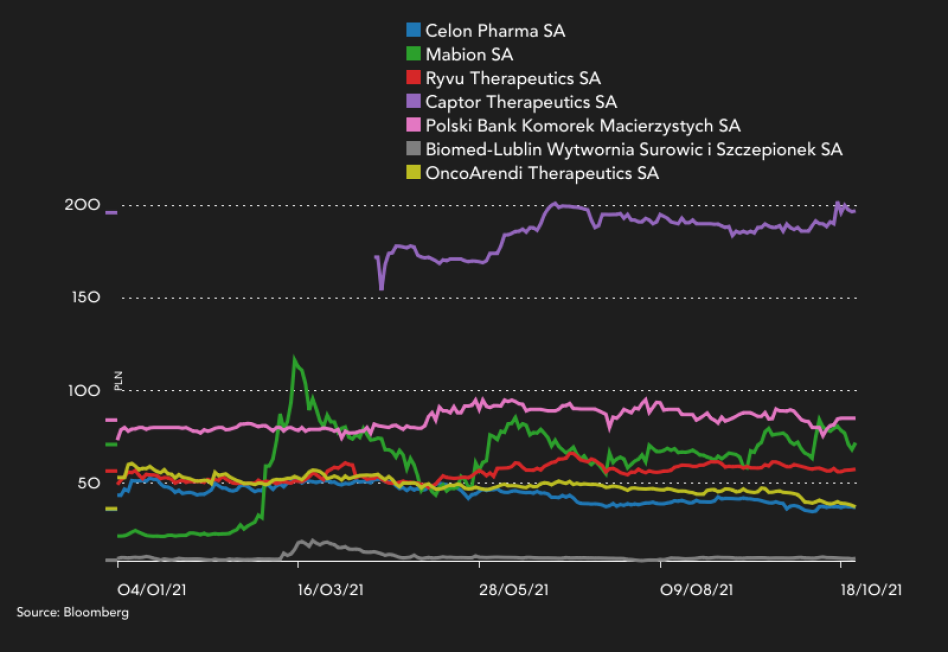This screenshot has height=652, width=948.
Task: Select the "Captor Therapeutics SA" legend label
Action: [x=521, y=102]
